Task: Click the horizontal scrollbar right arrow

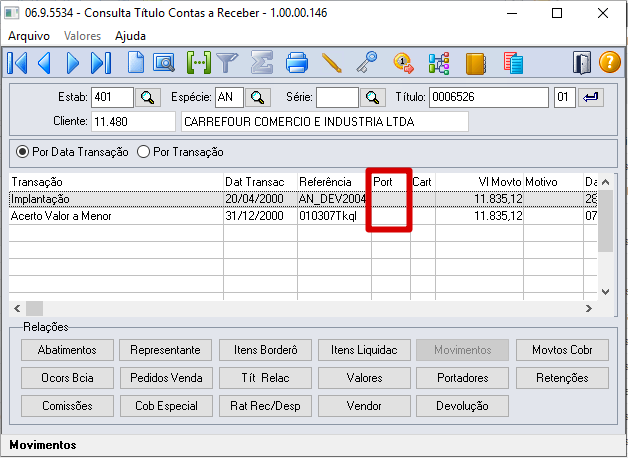Action: pyautogui.click(x=588, y=309)
